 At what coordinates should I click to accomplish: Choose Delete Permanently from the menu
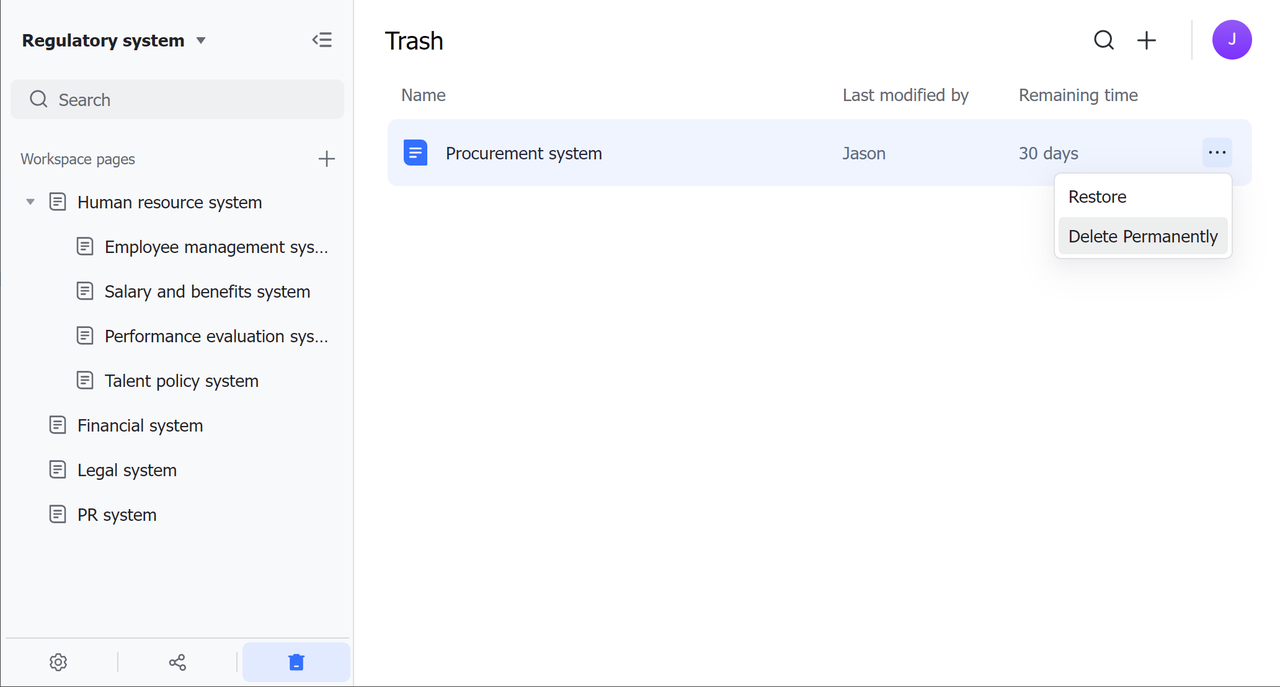1142,237
